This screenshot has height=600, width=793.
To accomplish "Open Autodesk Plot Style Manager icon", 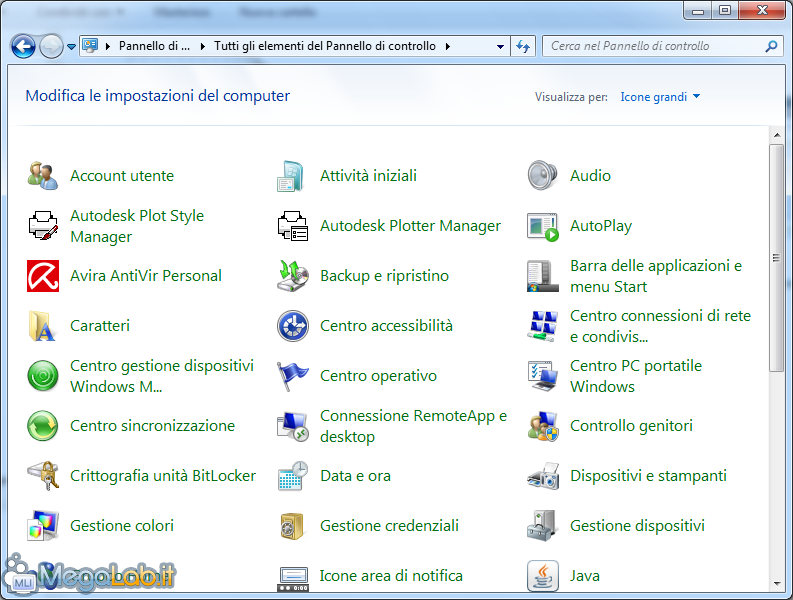I will tap(42, 226).
